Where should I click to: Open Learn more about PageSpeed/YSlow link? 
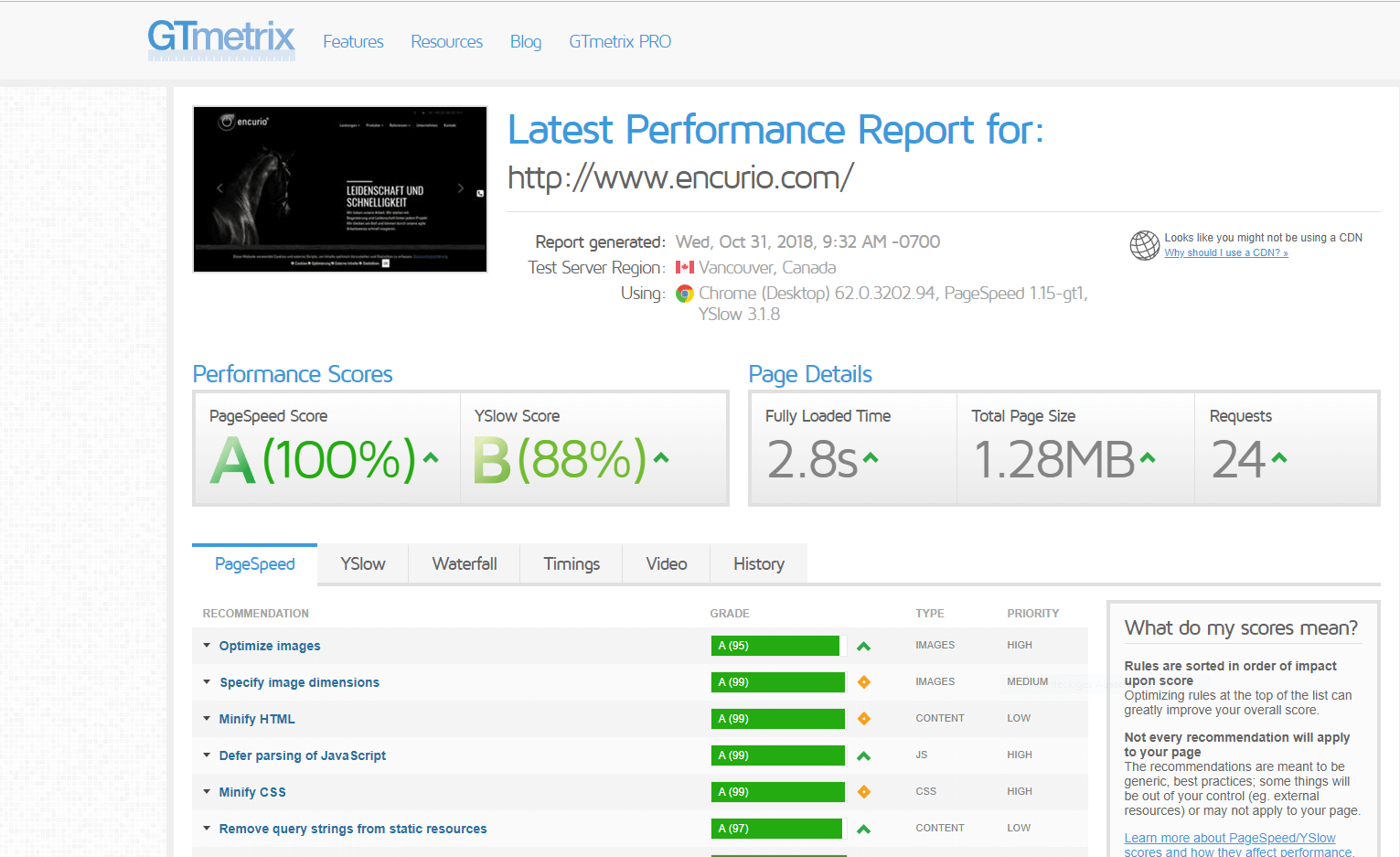tap(1238, 845)
